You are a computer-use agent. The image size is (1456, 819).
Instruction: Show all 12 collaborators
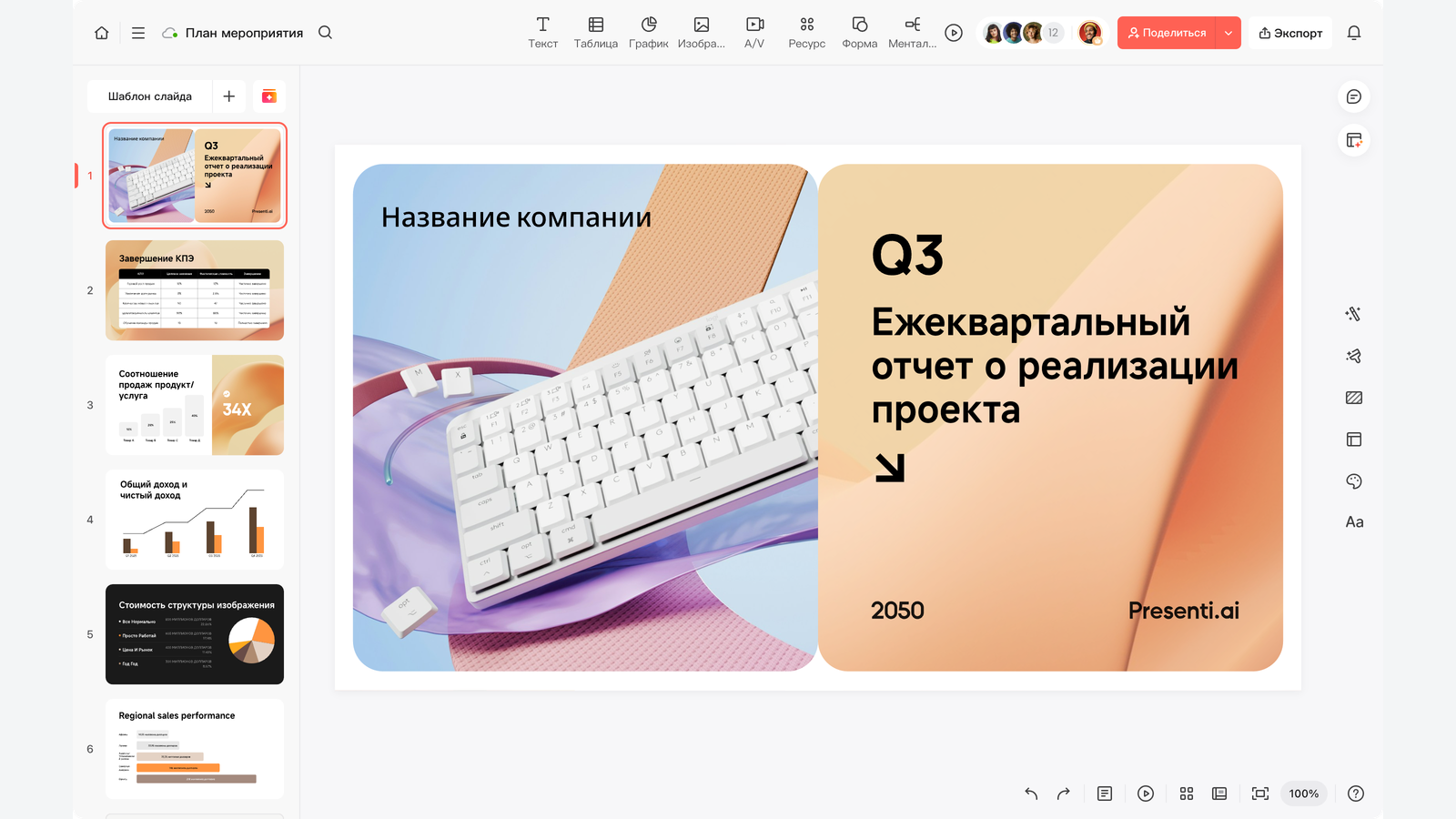pyautogui.click(x=1053, y=33)
